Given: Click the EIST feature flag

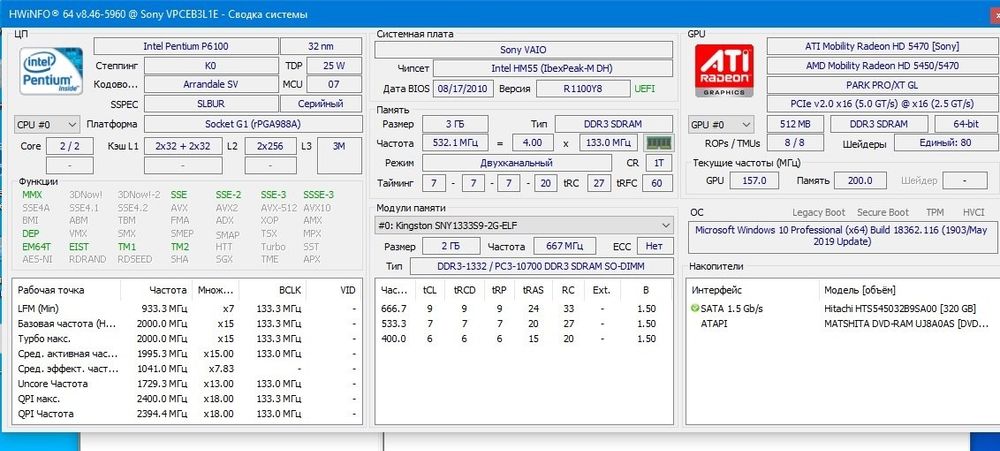Looking at the screenshot, I should [x=79, y=246].
